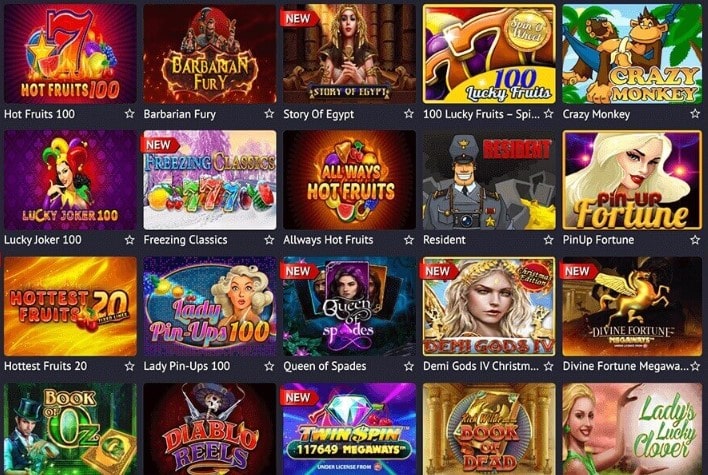Screen dimensions: 708x475
Task: Mark Lucky Joker 100 as favorite
Action: click(130, 240)
